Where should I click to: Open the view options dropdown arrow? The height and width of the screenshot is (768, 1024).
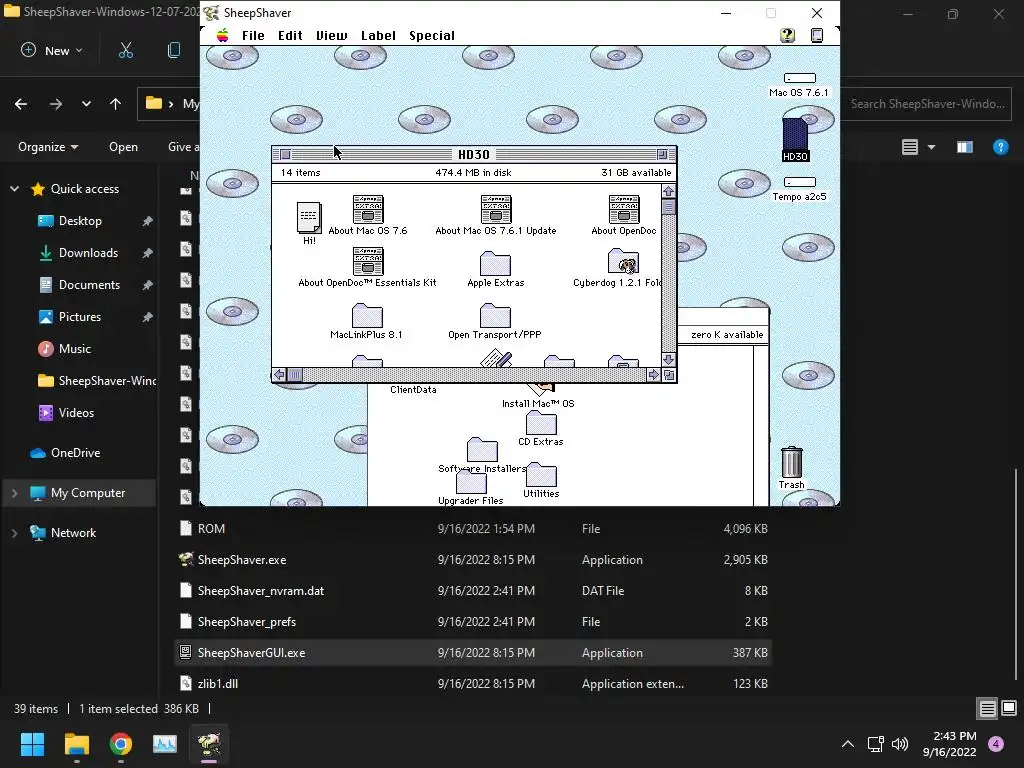click(931, 147)
